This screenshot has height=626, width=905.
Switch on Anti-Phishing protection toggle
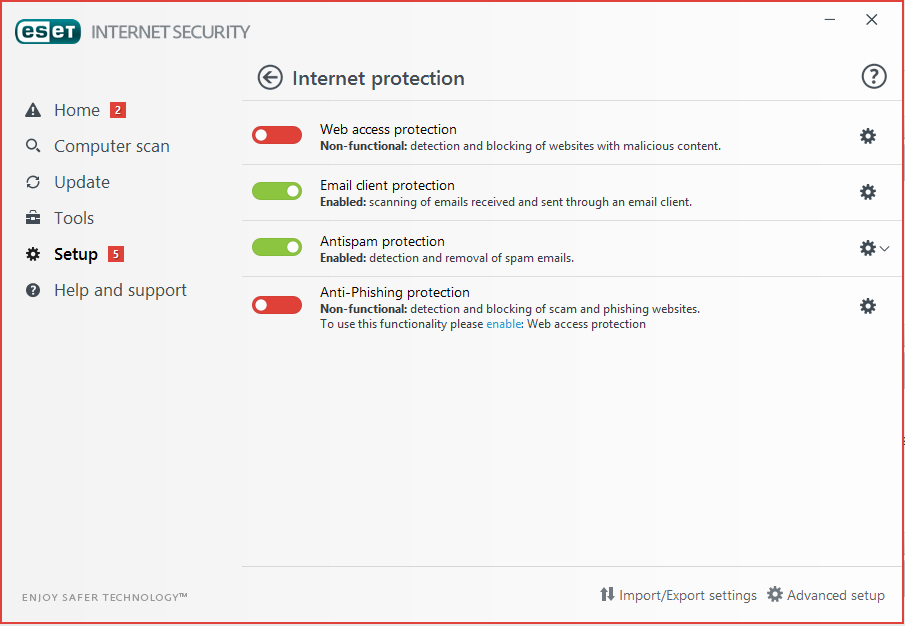tap(276, 305)
